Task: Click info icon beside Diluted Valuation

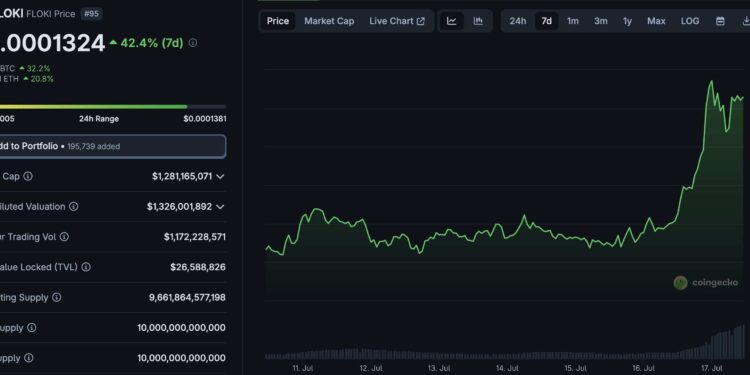Action: click(x=74, y=207)
